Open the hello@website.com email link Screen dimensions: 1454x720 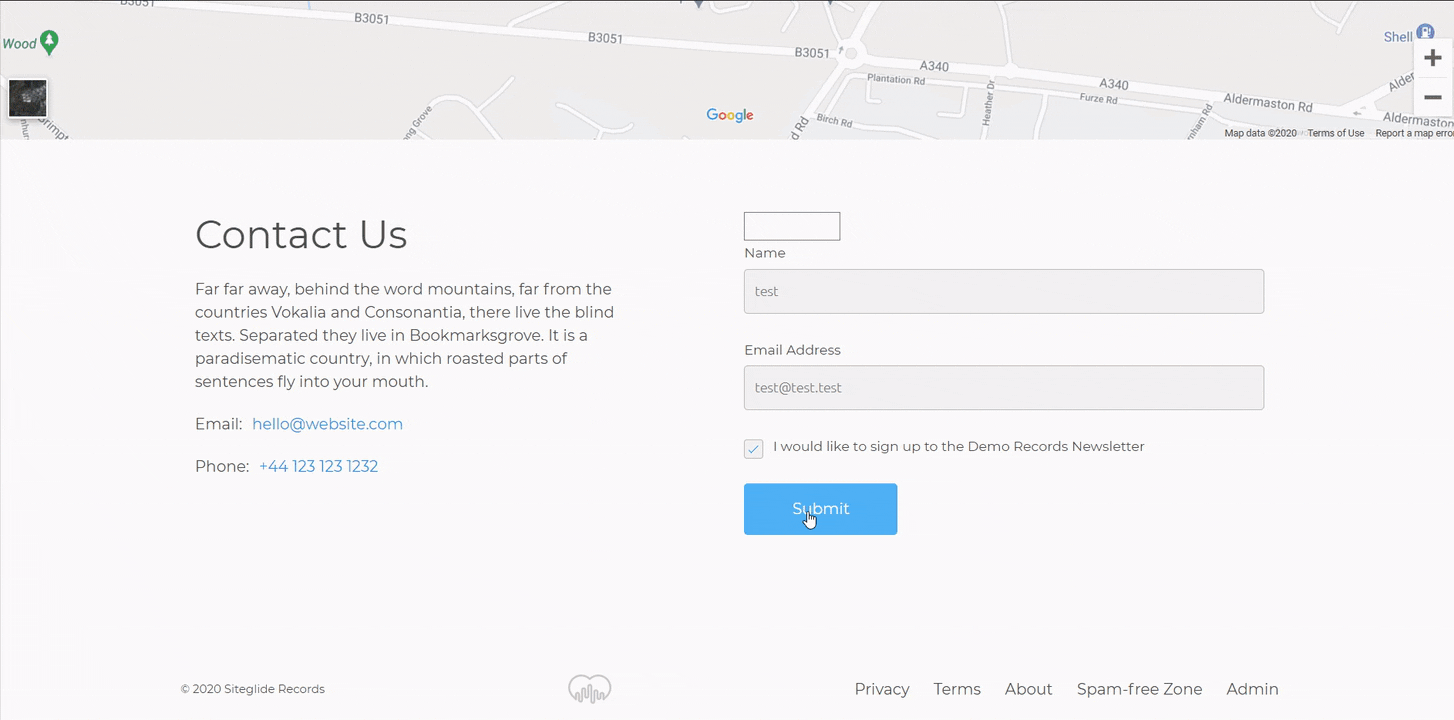(327, 424)
